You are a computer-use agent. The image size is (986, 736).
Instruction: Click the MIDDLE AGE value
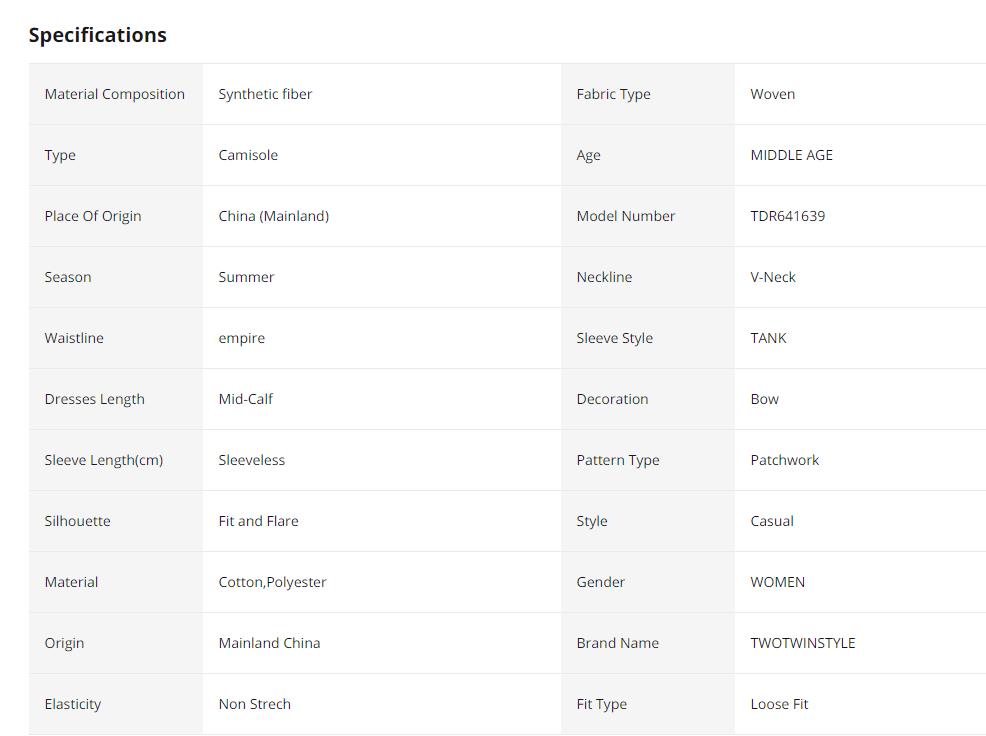[x=791, y=155]
